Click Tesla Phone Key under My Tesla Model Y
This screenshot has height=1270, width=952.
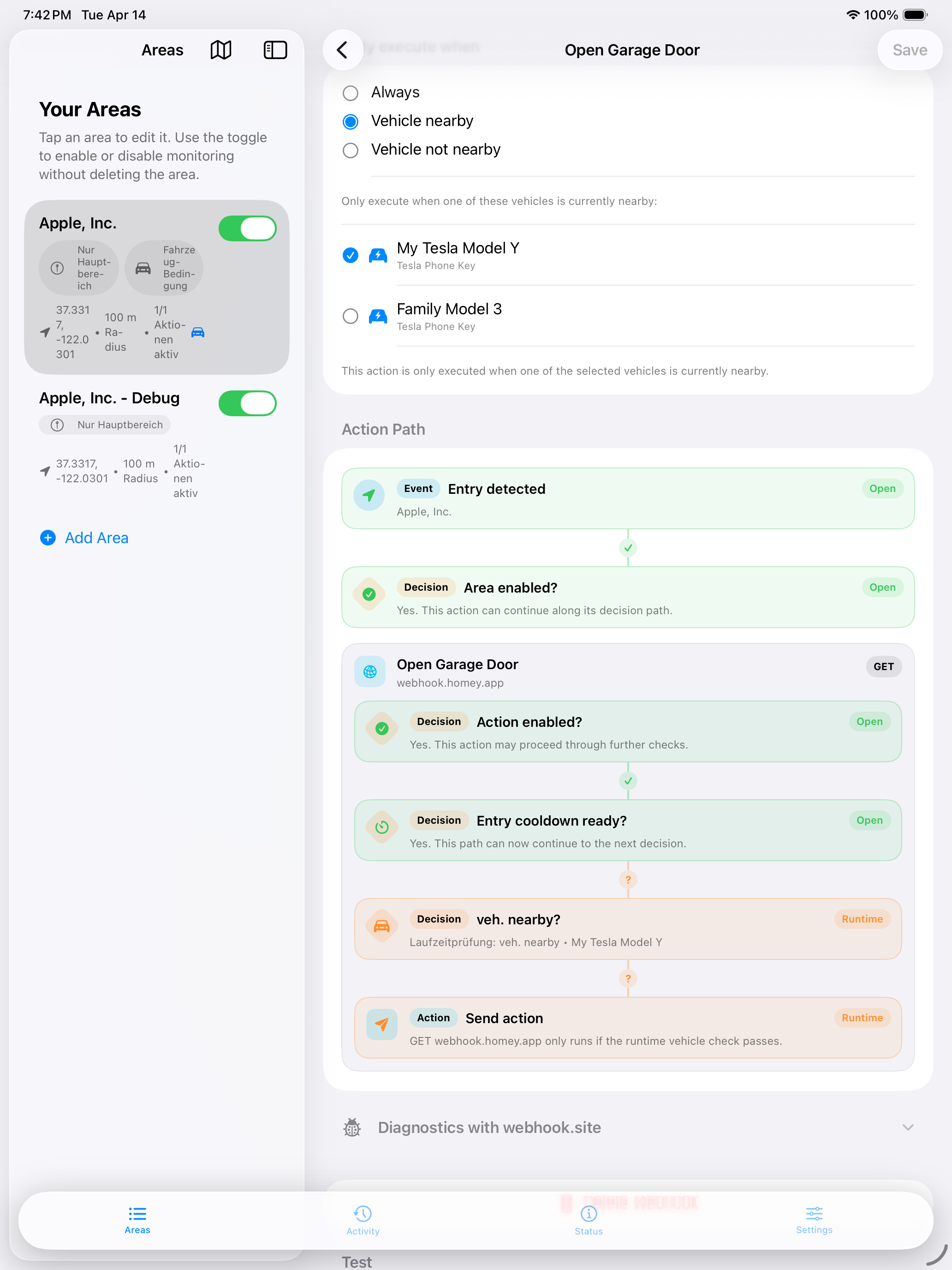pyautogui.click(x=436, y=266)
